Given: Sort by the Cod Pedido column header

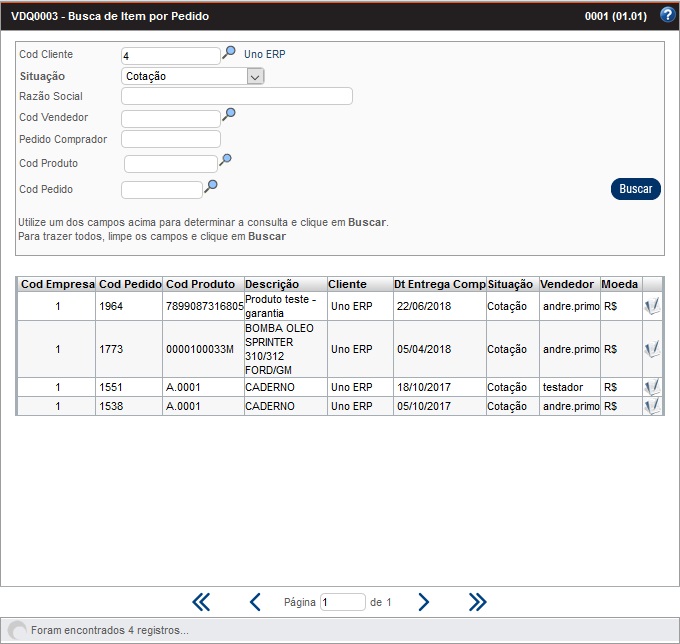Looking at the screenshot, I should point(130,284).
